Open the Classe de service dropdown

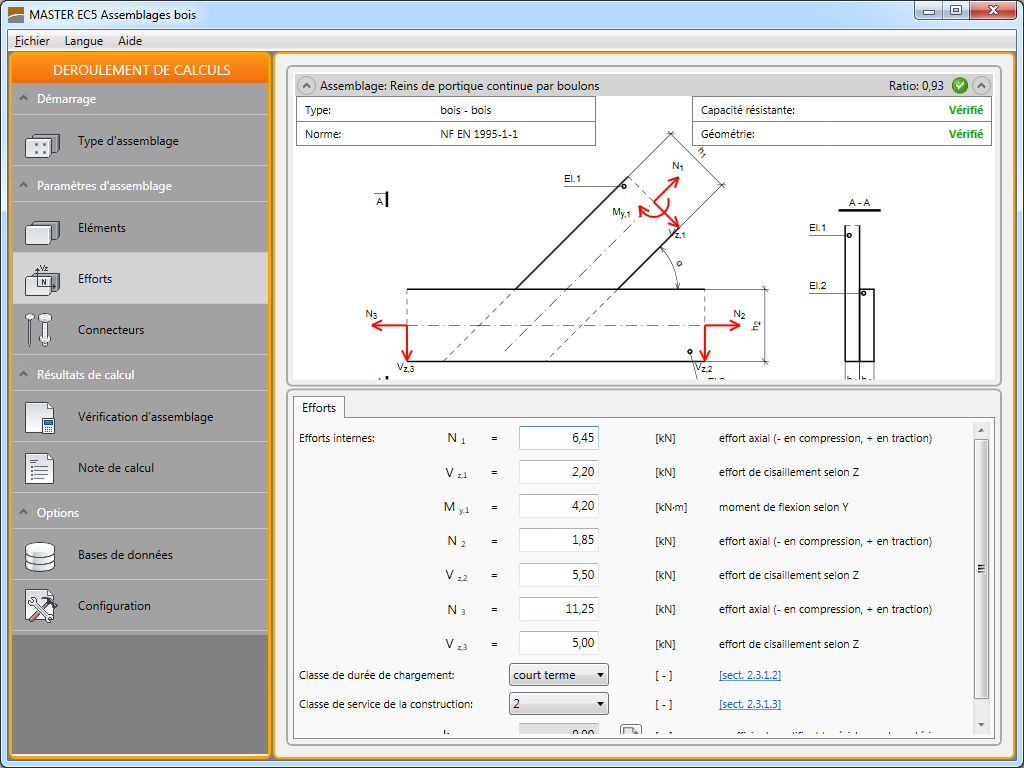point(559,704)
